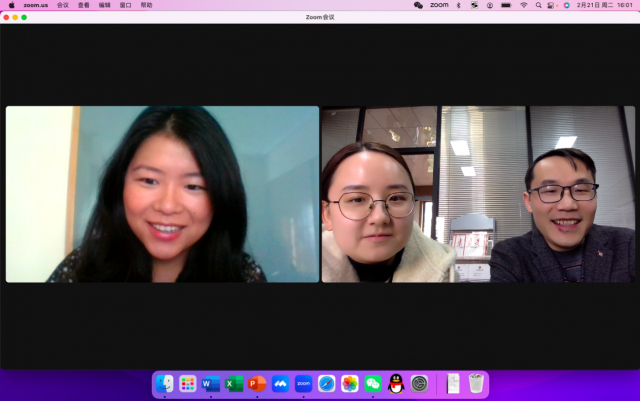The width and height of the screenshot is (640, 401).
Task: Open Launchpad from the Dock
Action: click(188, 384)
